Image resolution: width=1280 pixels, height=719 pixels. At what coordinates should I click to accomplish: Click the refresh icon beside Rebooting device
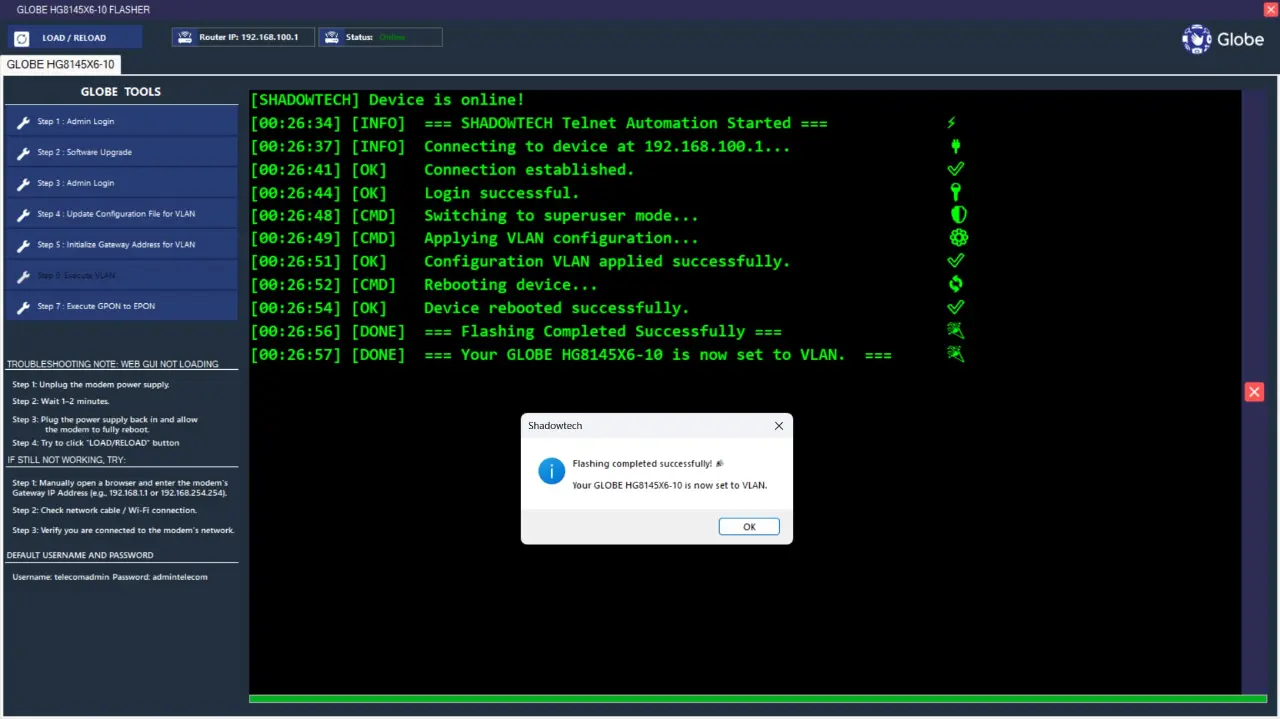point(956,284)
